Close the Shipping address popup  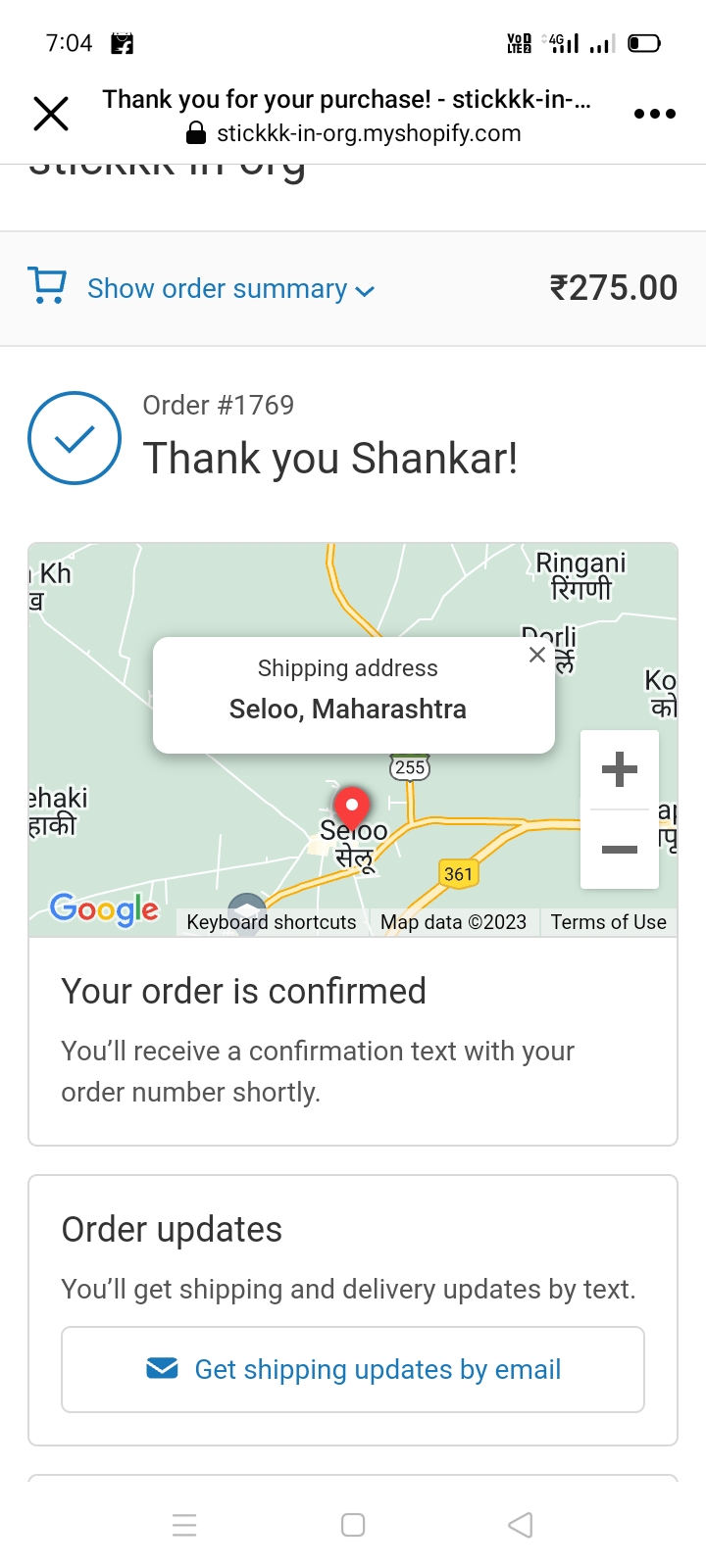click(x=536, y=655)
